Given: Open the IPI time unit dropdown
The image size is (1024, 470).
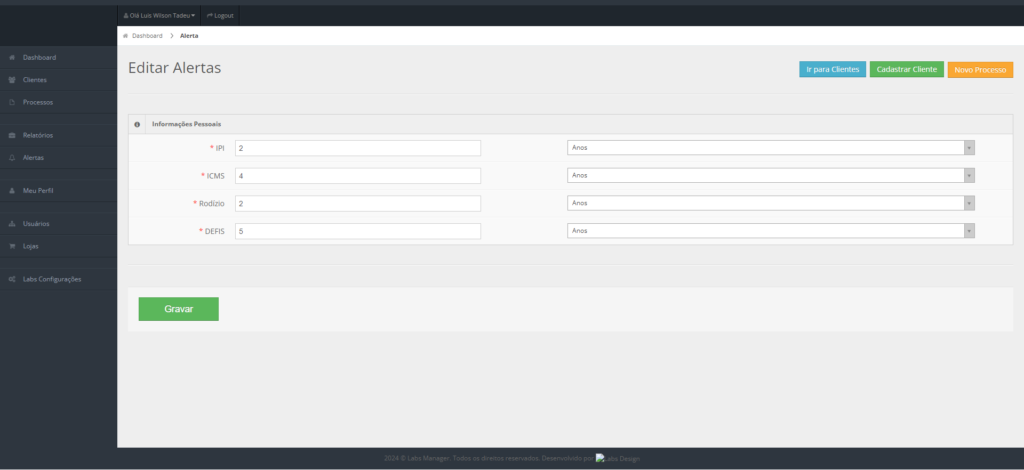Looking at the screenshot, I should tap(969, 148).
